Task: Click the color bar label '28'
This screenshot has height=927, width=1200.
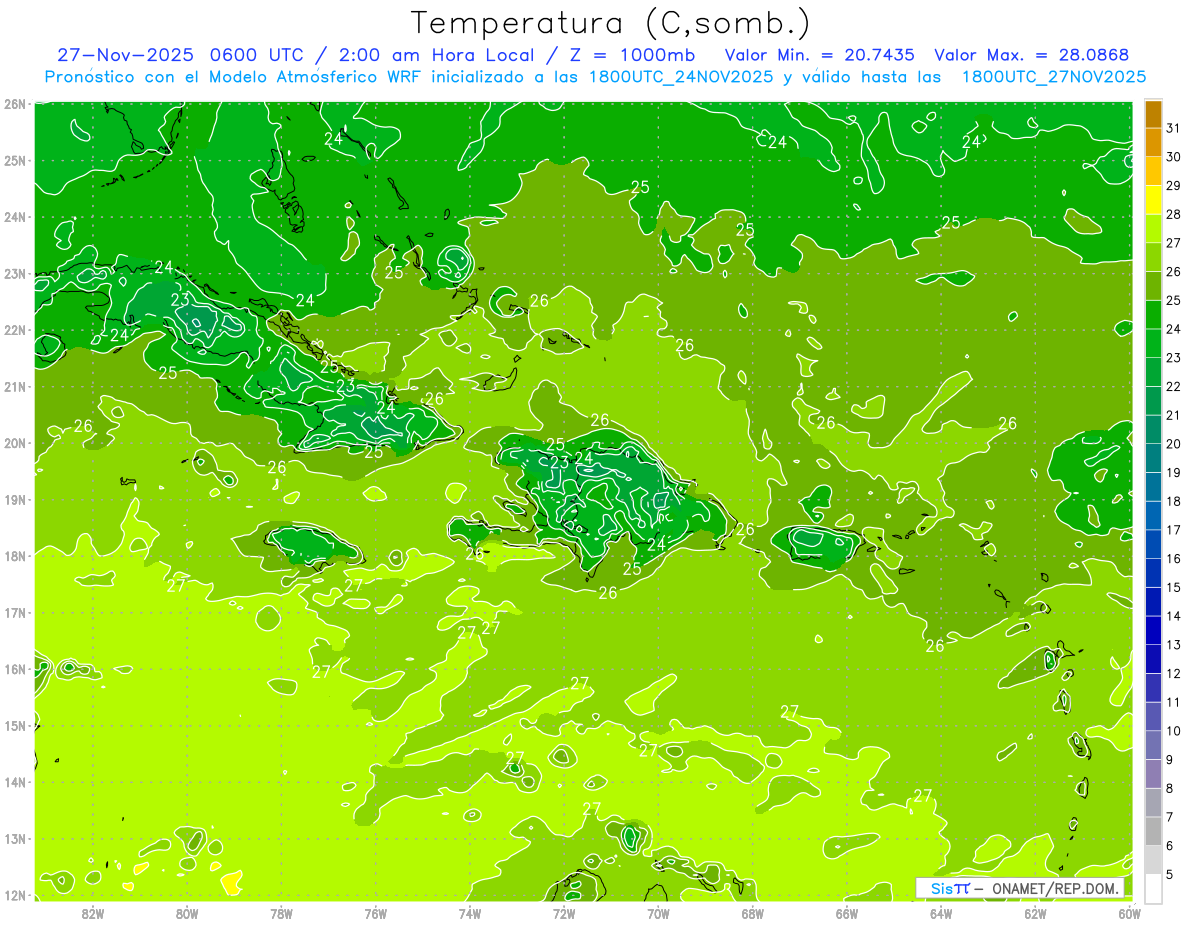Action: (1173, 214)
